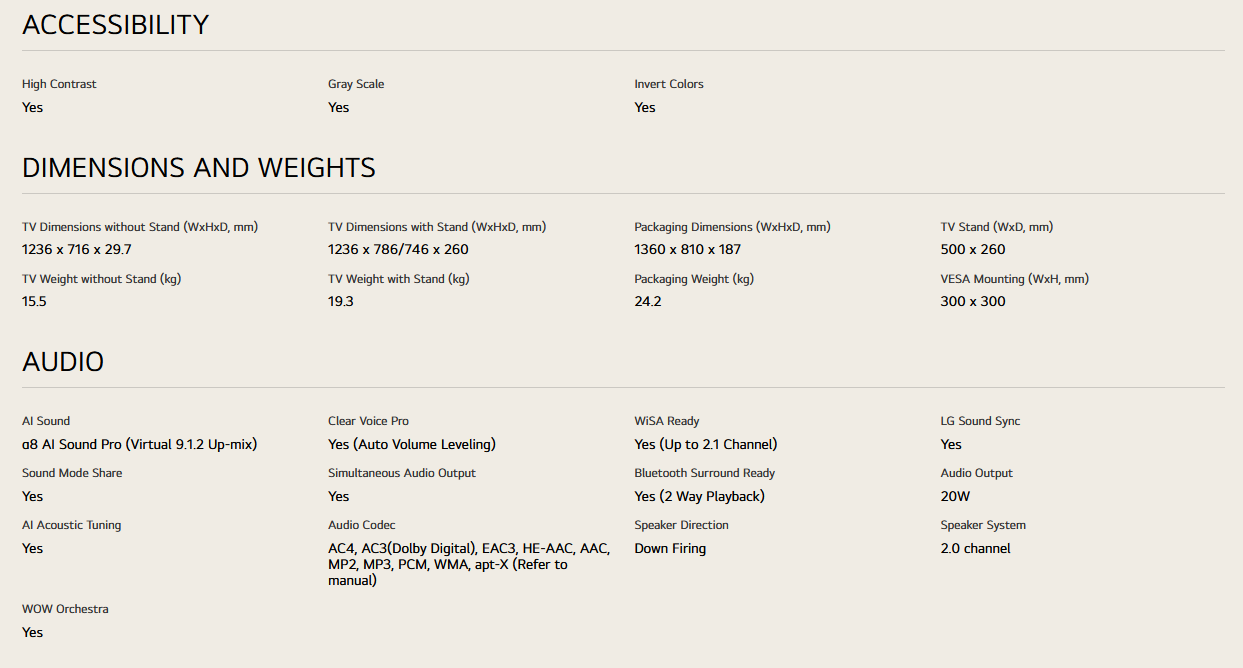Select the Yes (2 Way Playback) value
The height and width of the screenshot is (668, 1243).
[699, 496]
